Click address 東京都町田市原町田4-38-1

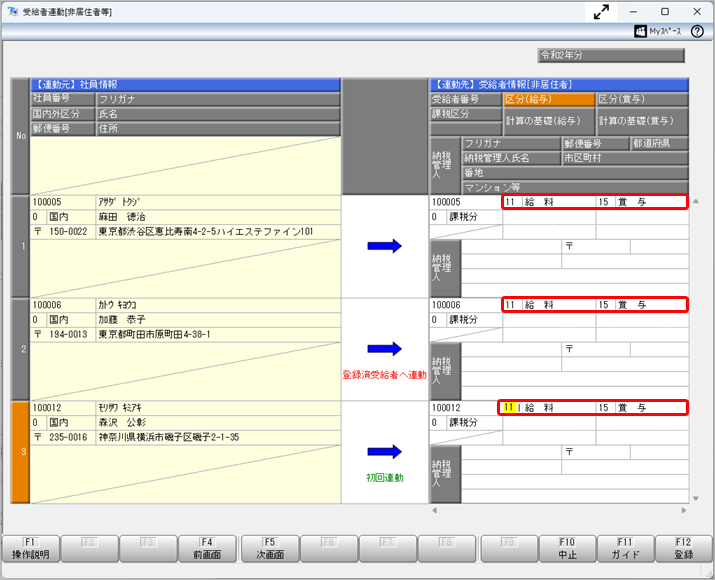click(x=154, y=335)
